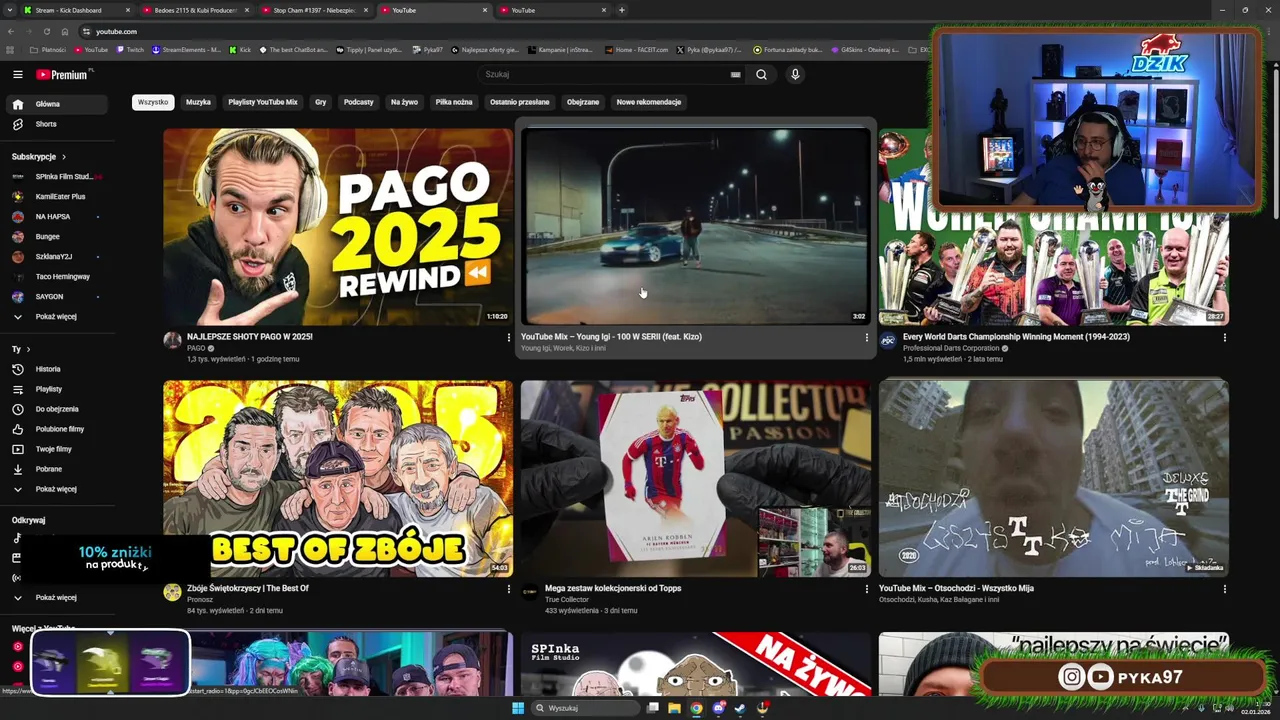Open the Twitch bookmark

pyautogui.click(x=130, y=49)
